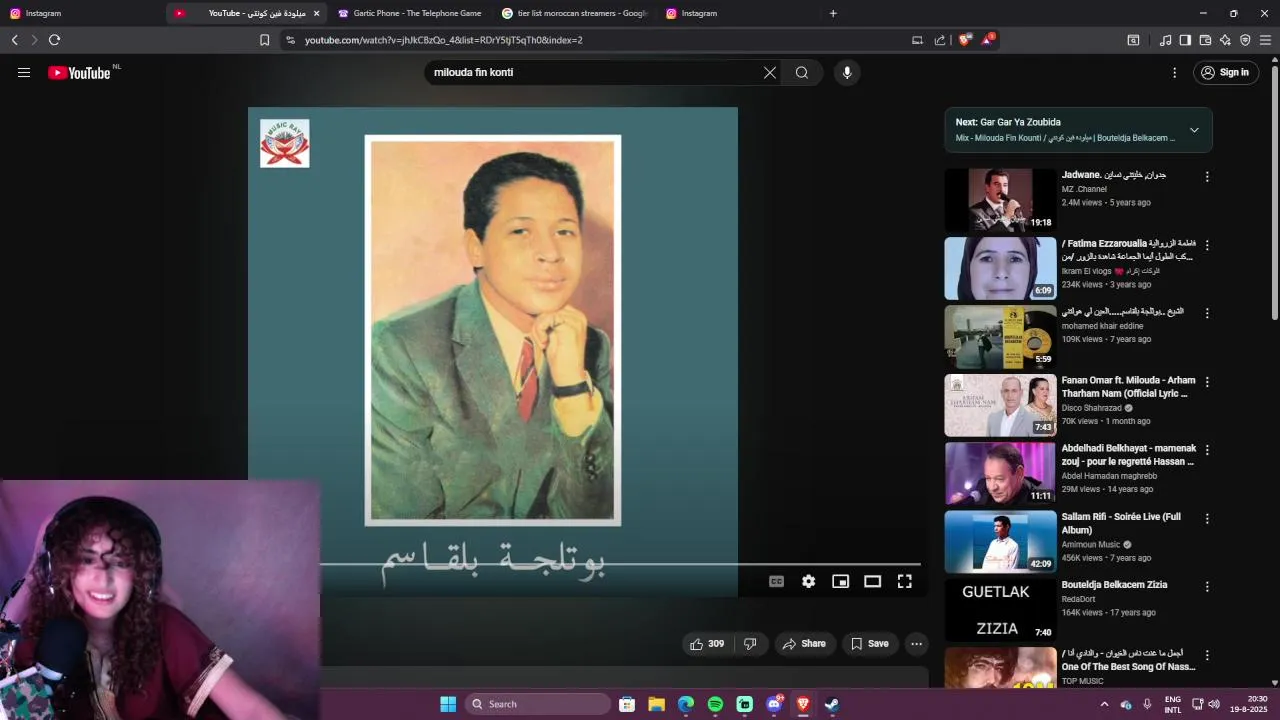Open Leo AI sparkle icon
Screen dimensions: 1280x720
1225,40
